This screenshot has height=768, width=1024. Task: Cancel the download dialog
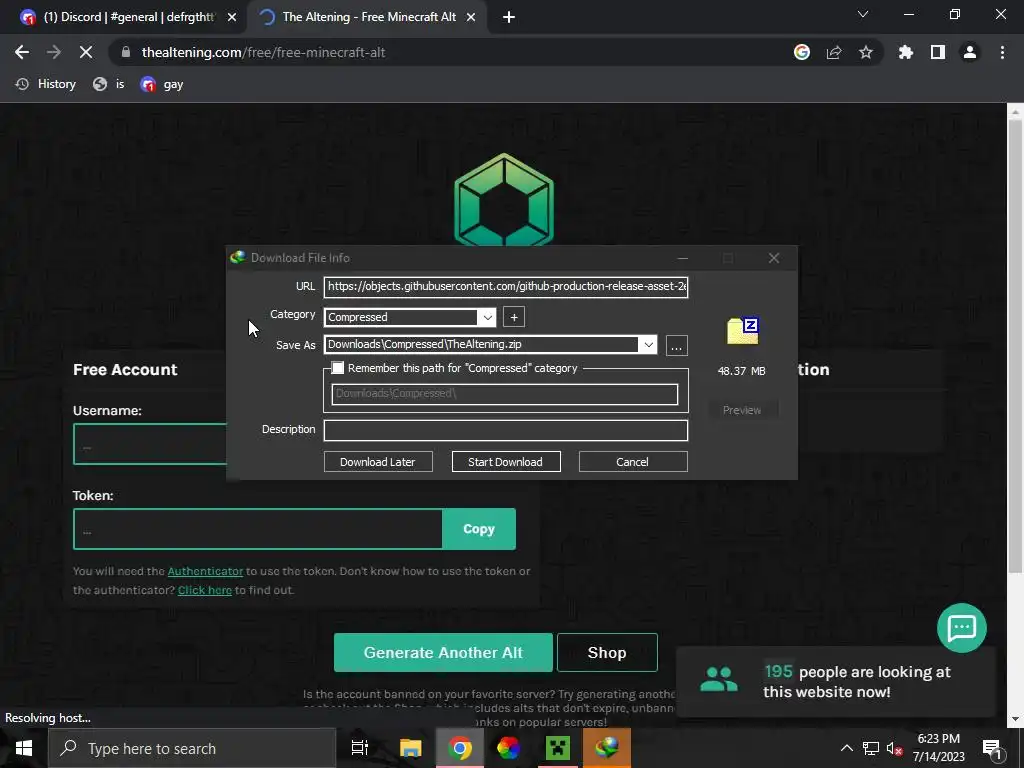[x=632, y=462]
